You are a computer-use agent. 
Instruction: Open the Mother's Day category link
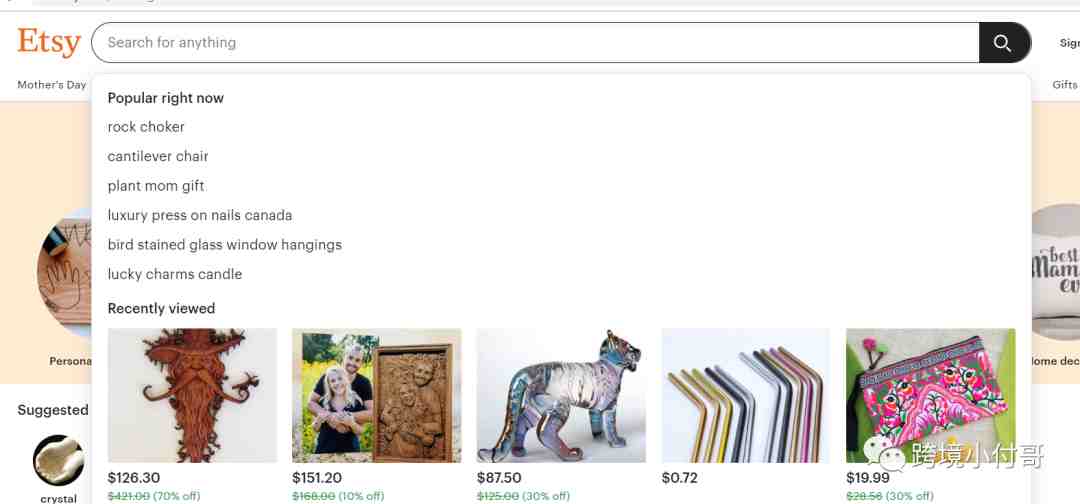point(52,85)
